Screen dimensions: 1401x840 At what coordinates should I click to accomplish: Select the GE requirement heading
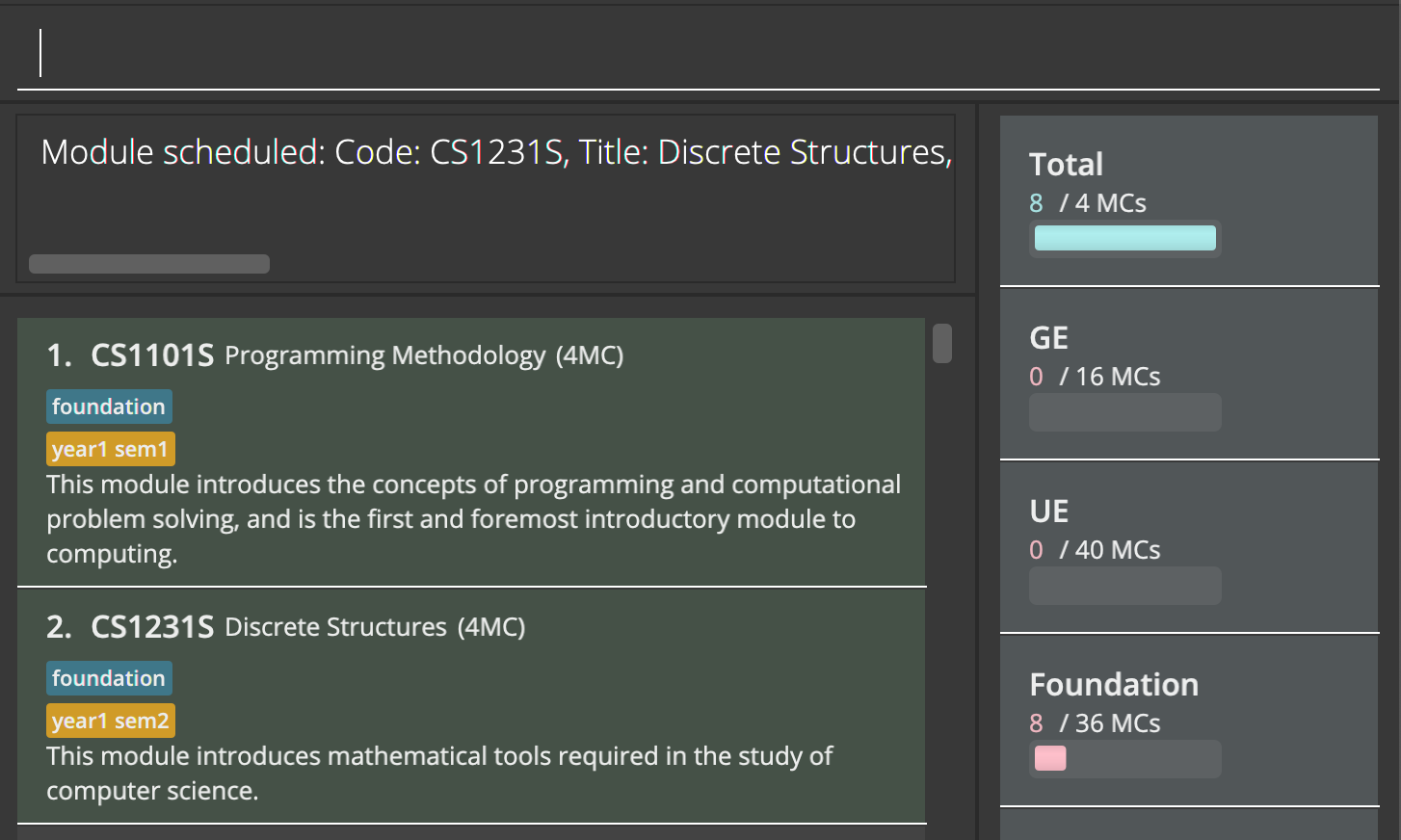point(1048,338)
